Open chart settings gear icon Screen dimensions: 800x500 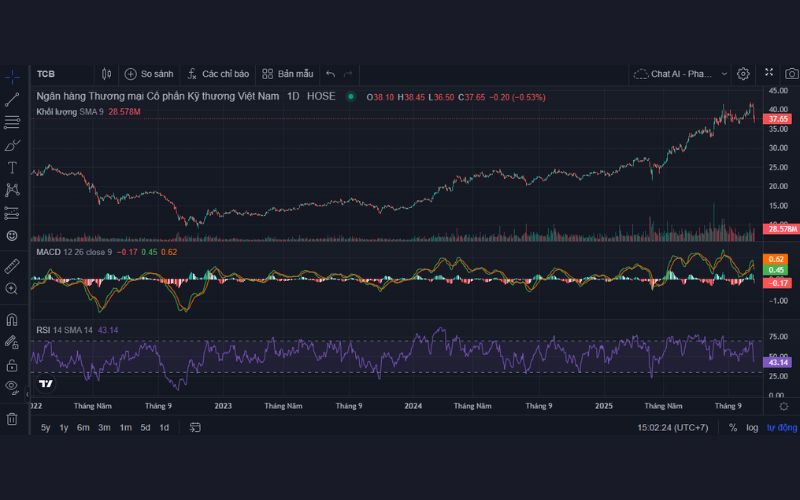click(743, 74)
